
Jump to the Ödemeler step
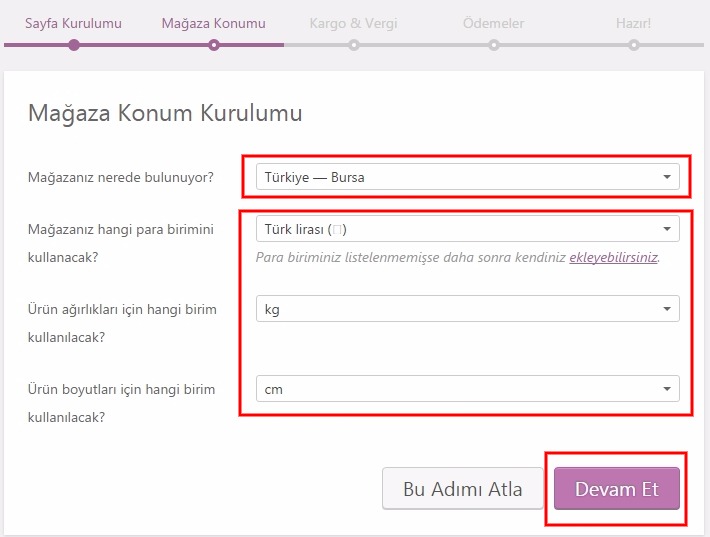(494, 24)
